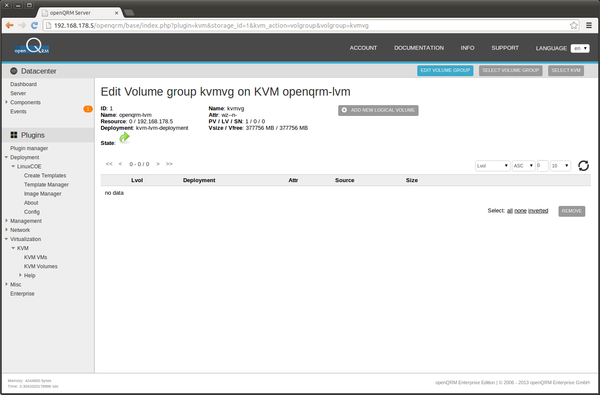Click the Plugins grid icon
The image size is (600, 395).
tap(14, 135)
